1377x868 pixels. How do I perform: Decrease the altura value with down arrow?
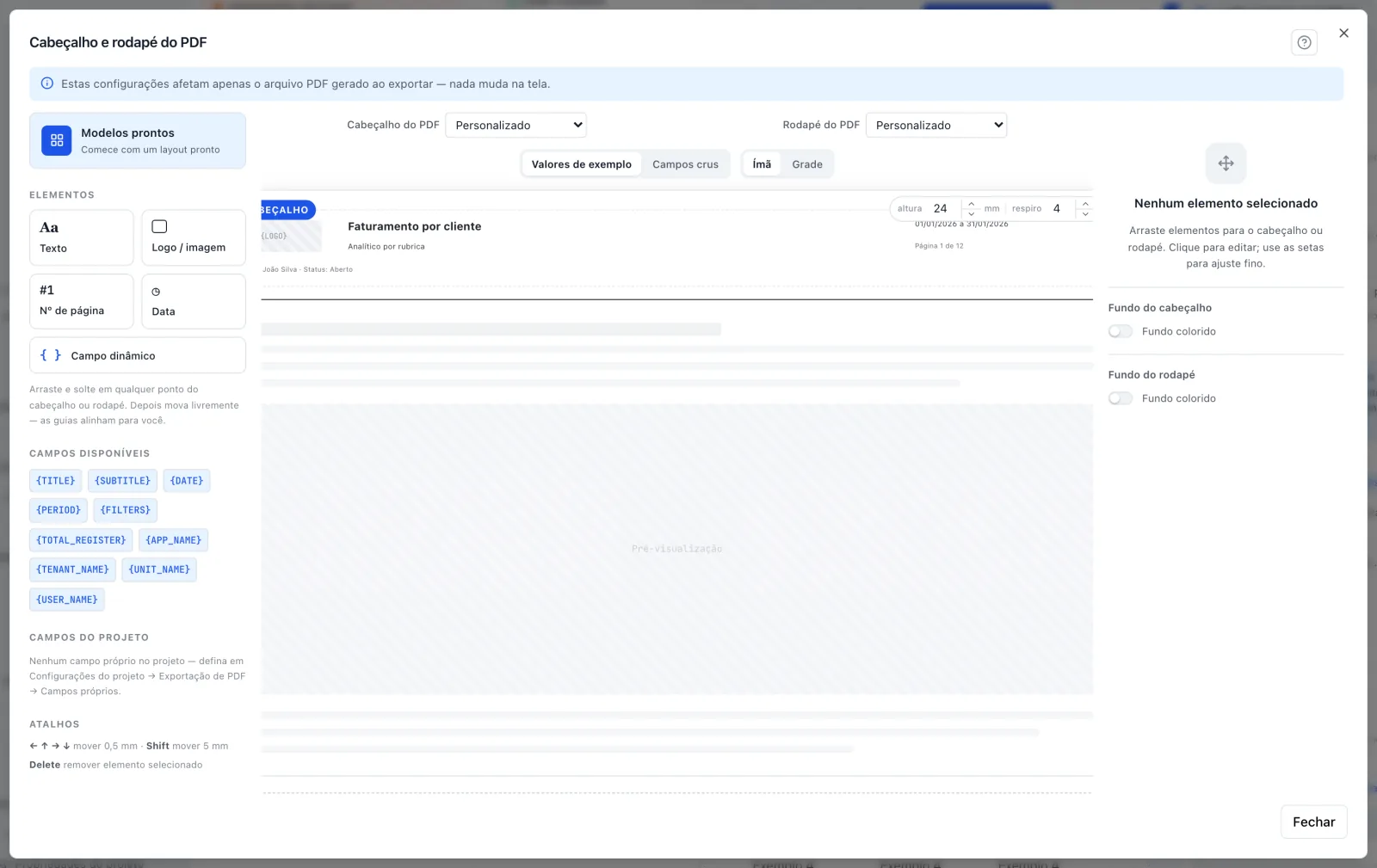[971, 213]
